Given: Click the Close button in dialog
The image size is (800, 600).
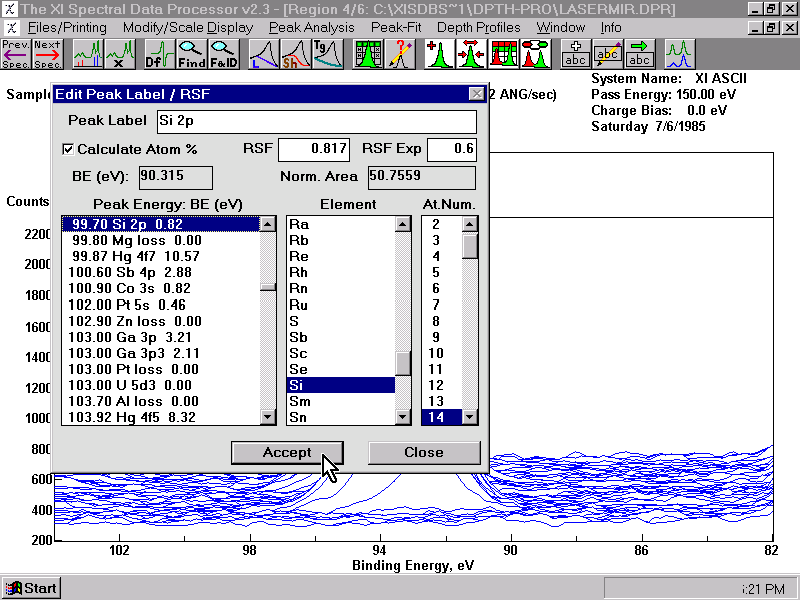Looking at the screenshot, I should tap(424, 453).
